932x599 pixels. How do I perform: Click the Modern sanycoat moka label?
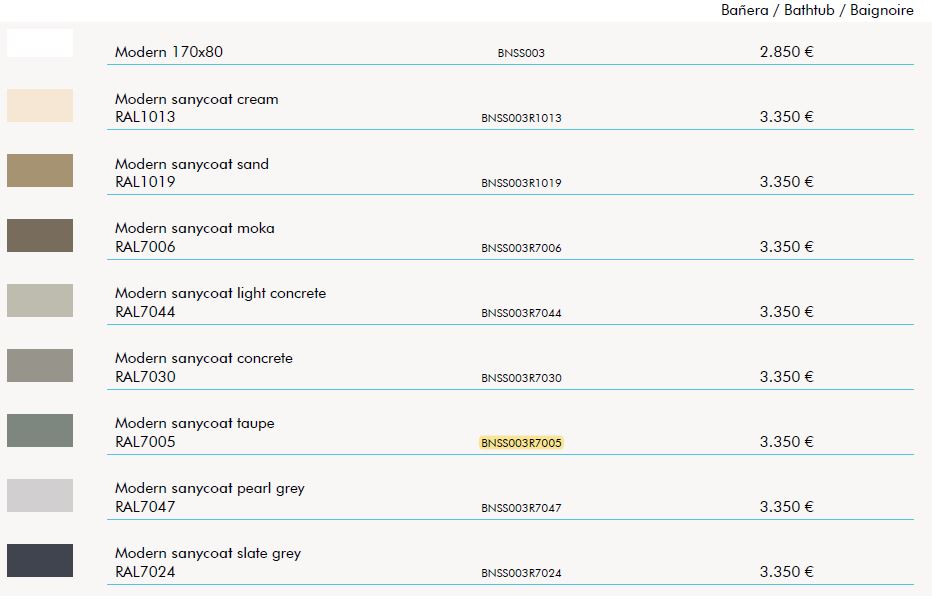195,228
